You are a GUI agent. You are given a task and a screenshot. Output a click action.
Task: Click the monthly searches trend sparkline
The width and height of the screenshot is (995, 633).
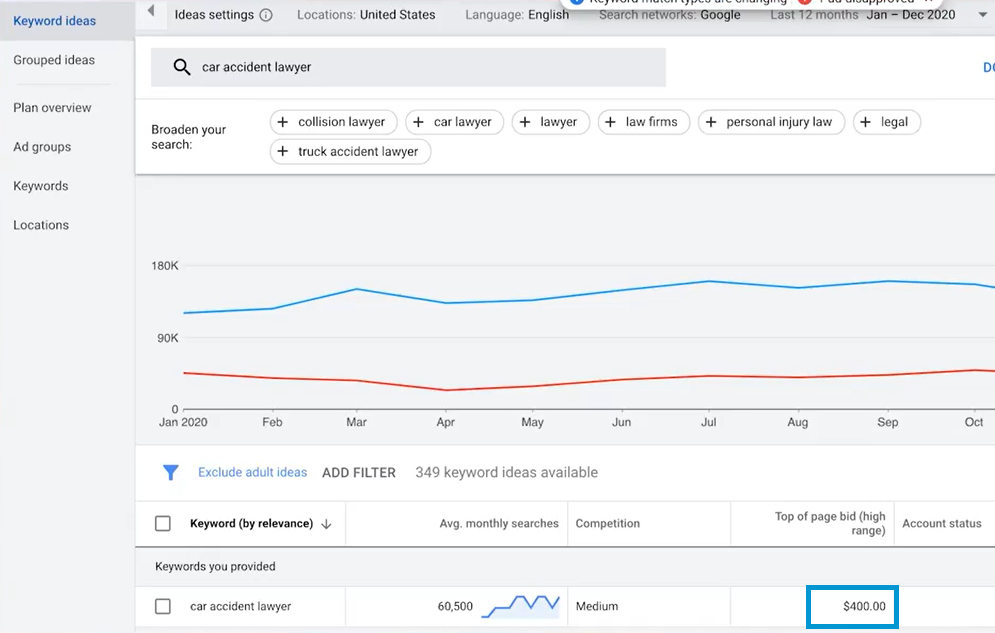click(519, 606)
